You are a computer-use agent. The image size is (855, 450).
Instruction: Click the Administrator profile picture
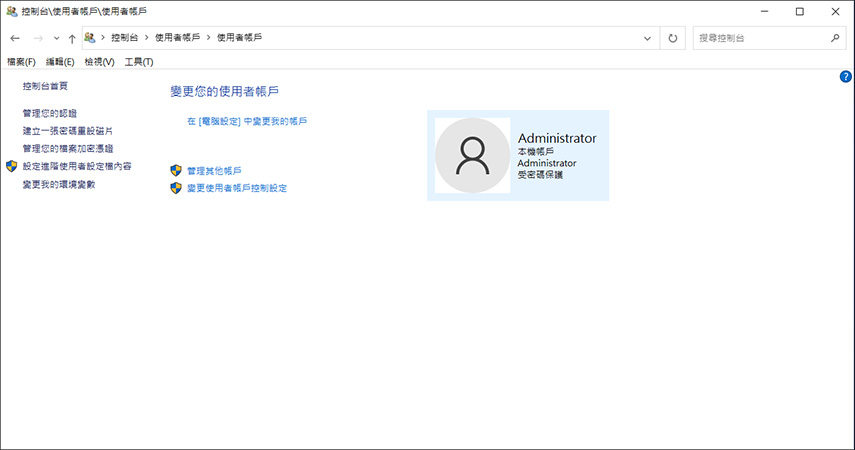click(x=472, y=155)
